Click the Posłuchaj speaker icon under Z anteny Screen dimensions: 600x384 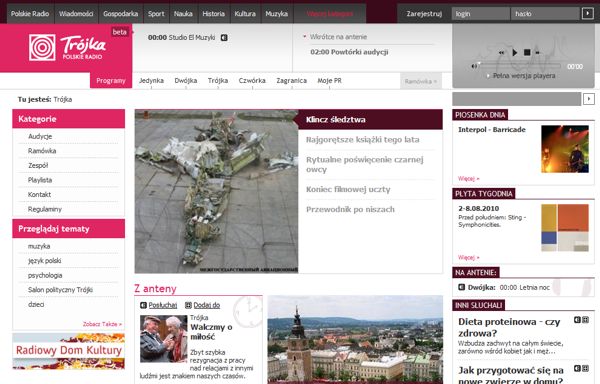143,305
